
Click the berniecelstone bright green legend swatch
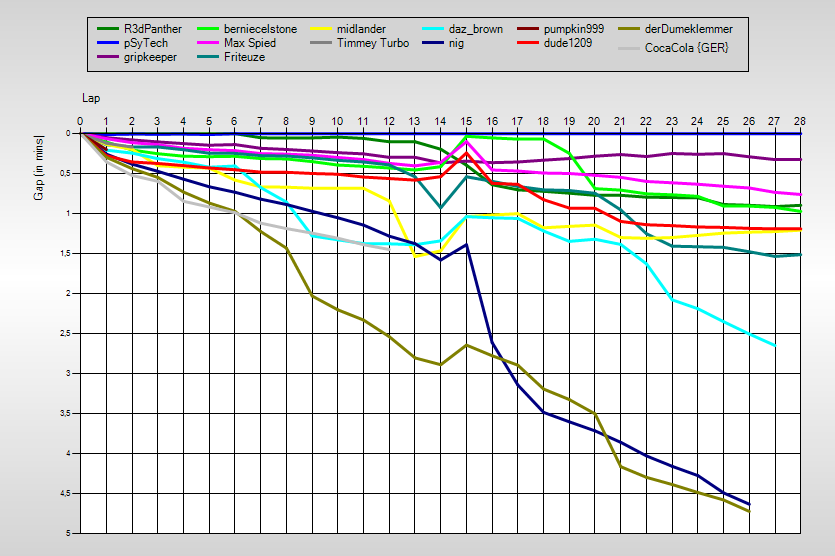click(x=208, y=29)
